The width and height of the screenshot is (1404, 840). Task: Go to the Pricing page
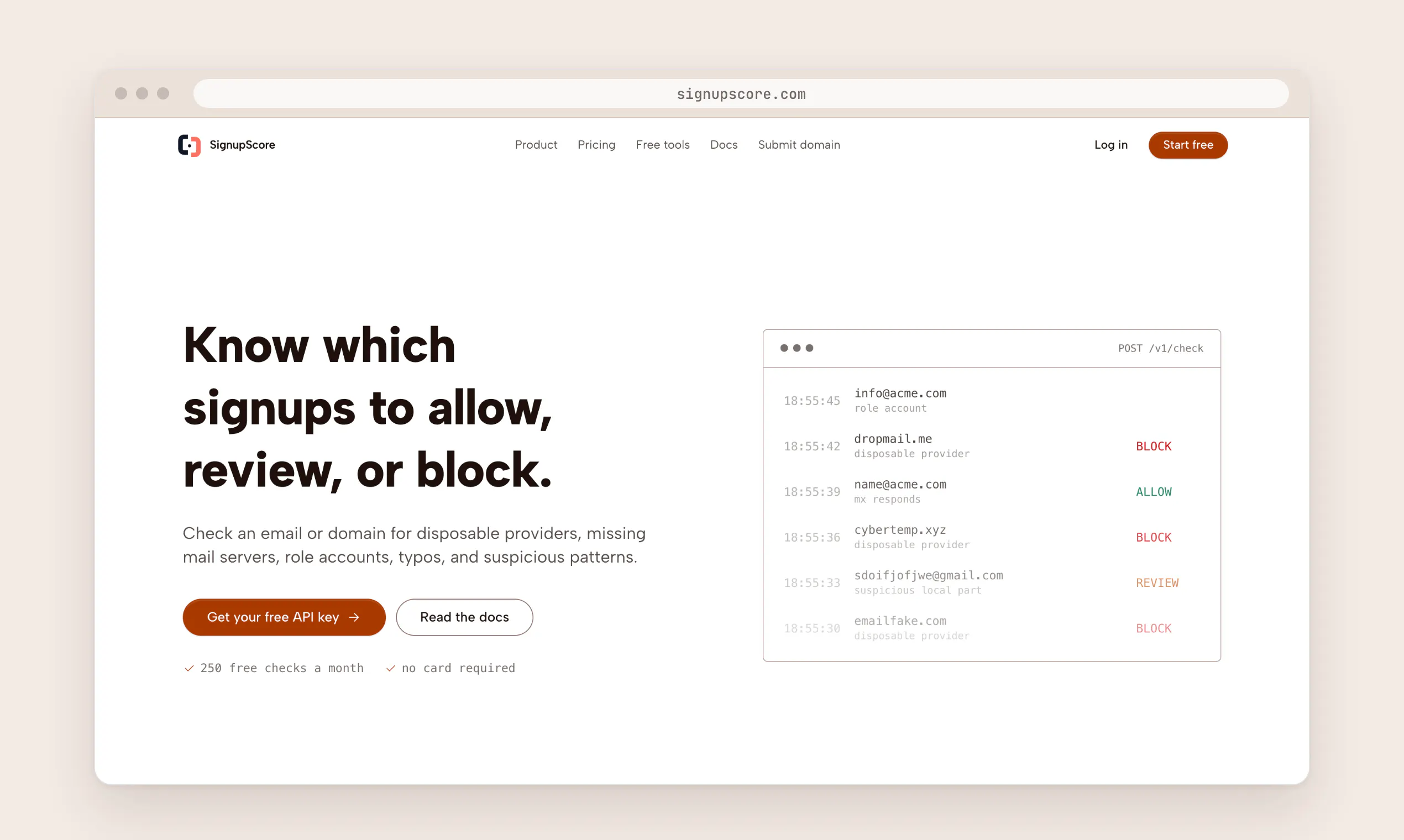click(596, 145)
